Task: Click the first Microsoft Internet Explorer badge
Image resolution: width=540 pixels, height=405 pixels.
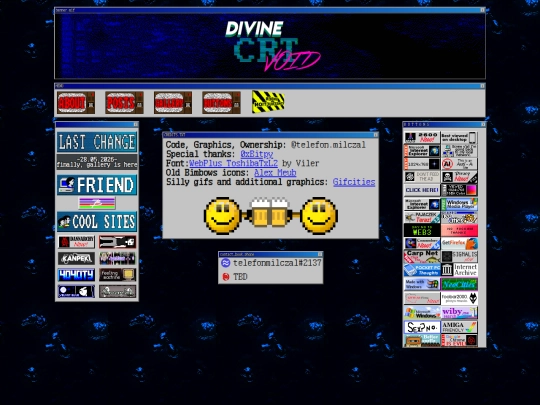Action: pyautogui.click(x=422, y=150)
